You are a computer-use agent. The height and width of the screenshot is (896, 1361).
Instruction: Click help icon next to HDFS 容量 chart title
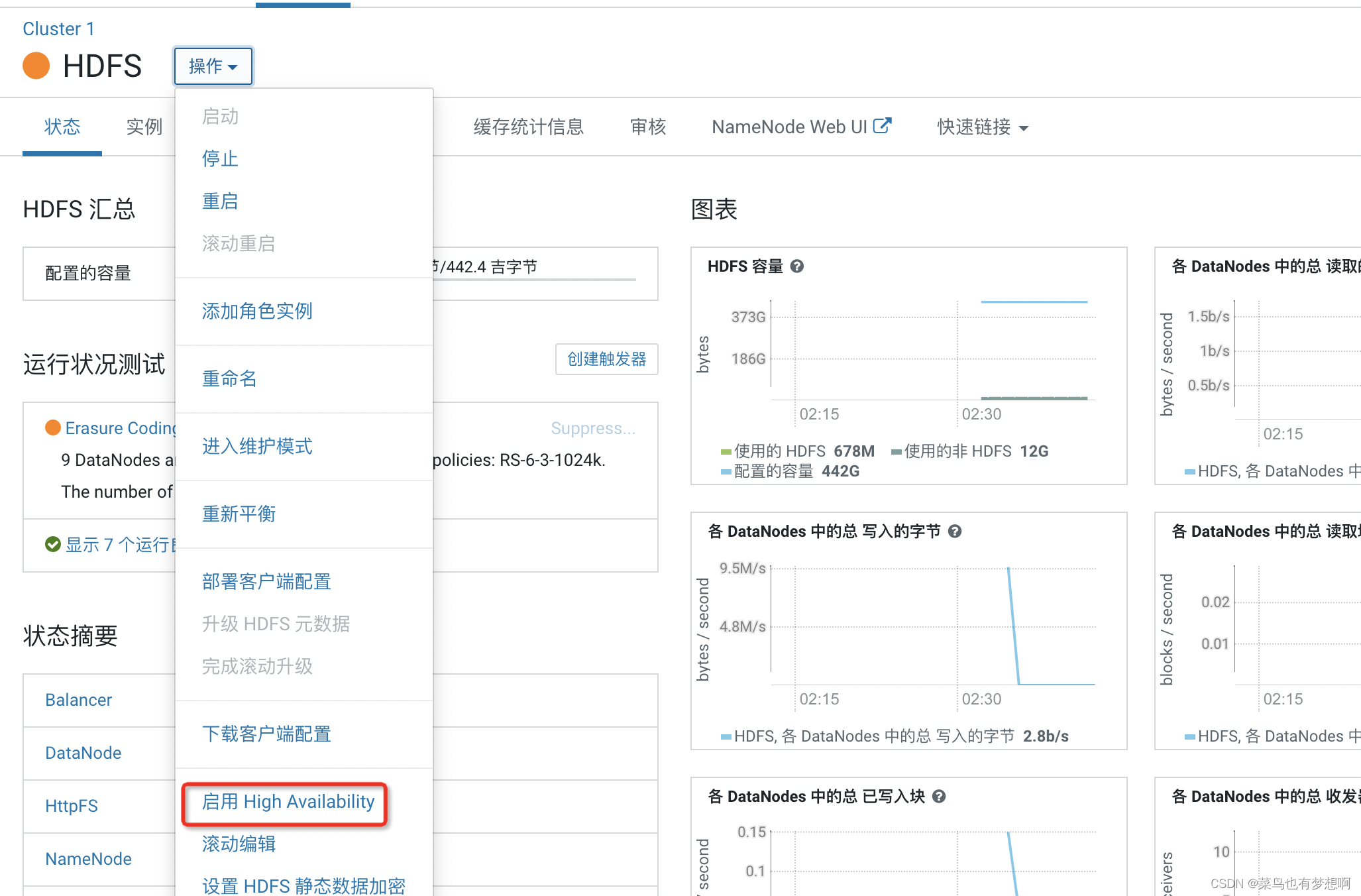[x=797, y=266]
